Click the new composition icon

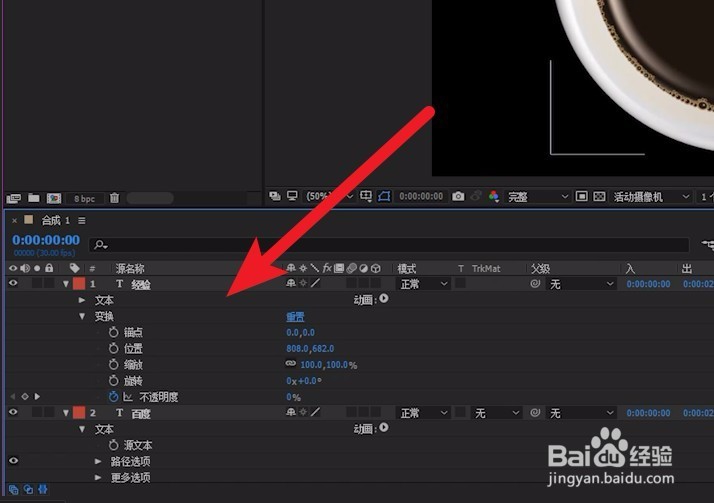tap(54, 198)
